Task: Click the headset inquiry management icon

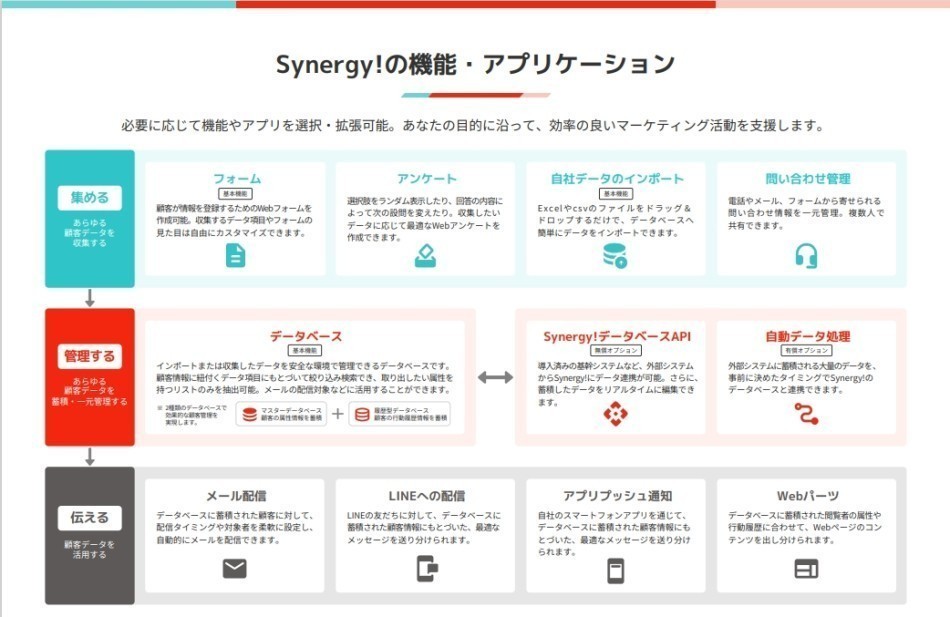Action: pos(806,256)
